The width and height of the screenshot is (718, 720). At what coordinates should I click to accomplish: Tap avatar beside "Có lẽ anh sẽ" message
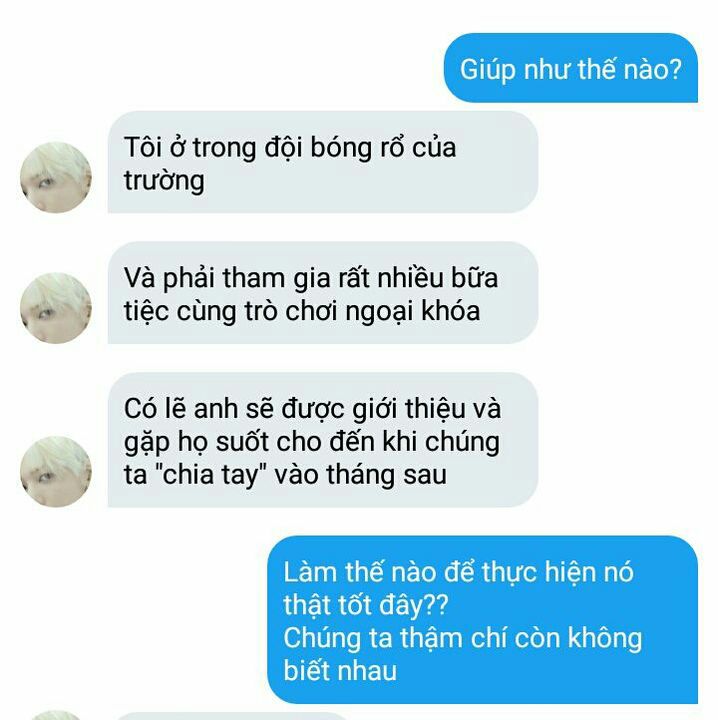(56, 472)
